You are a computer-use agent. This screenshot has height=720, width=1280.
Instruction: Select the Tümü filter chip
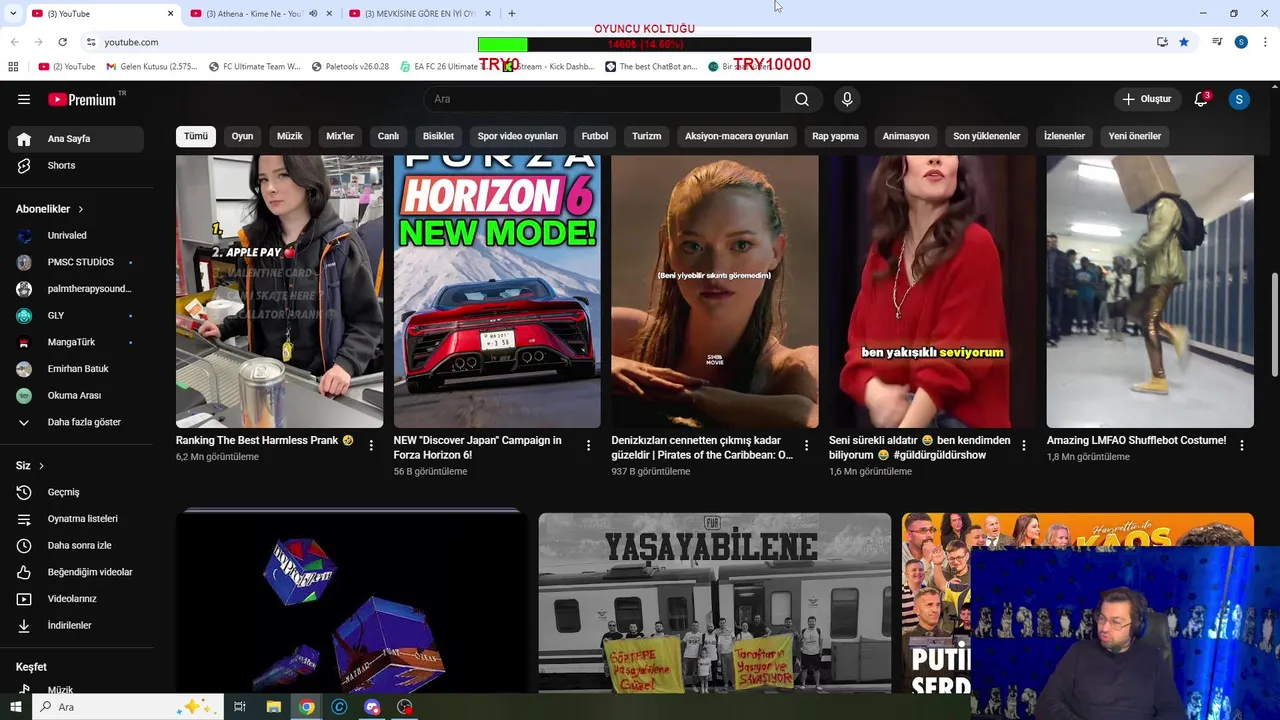[x=196, y=136]
